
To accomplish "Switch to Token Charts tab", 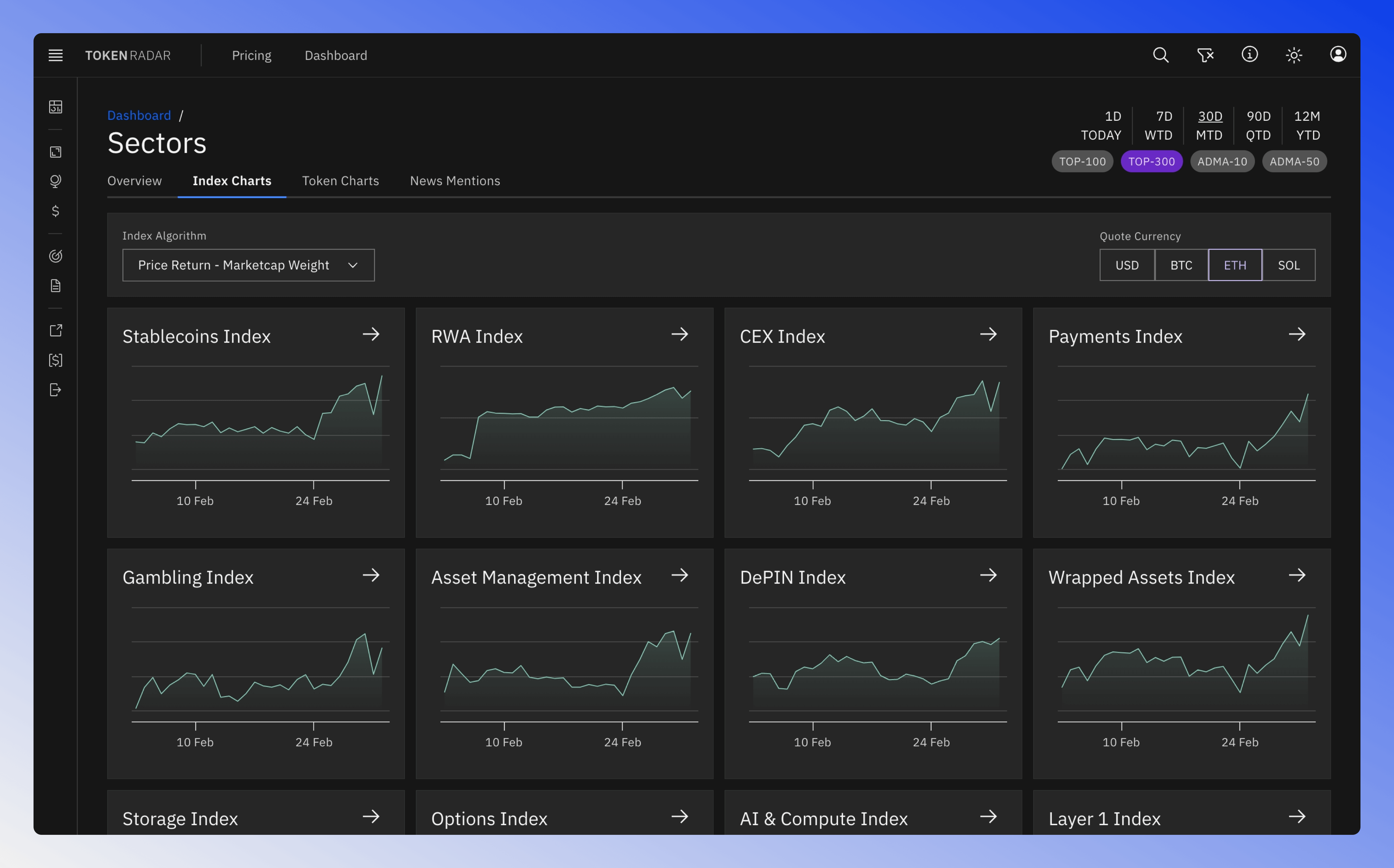I will tap(340, 181).
